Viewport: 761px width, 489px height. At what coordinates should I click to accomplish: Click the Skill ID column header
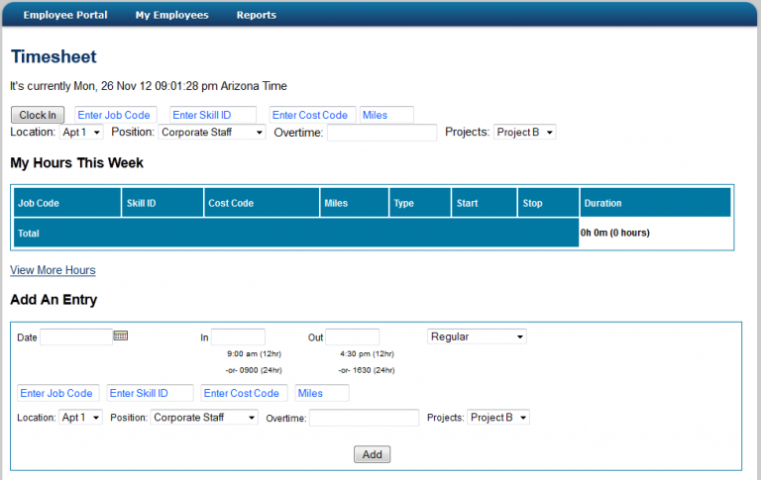tap(163, 203)
